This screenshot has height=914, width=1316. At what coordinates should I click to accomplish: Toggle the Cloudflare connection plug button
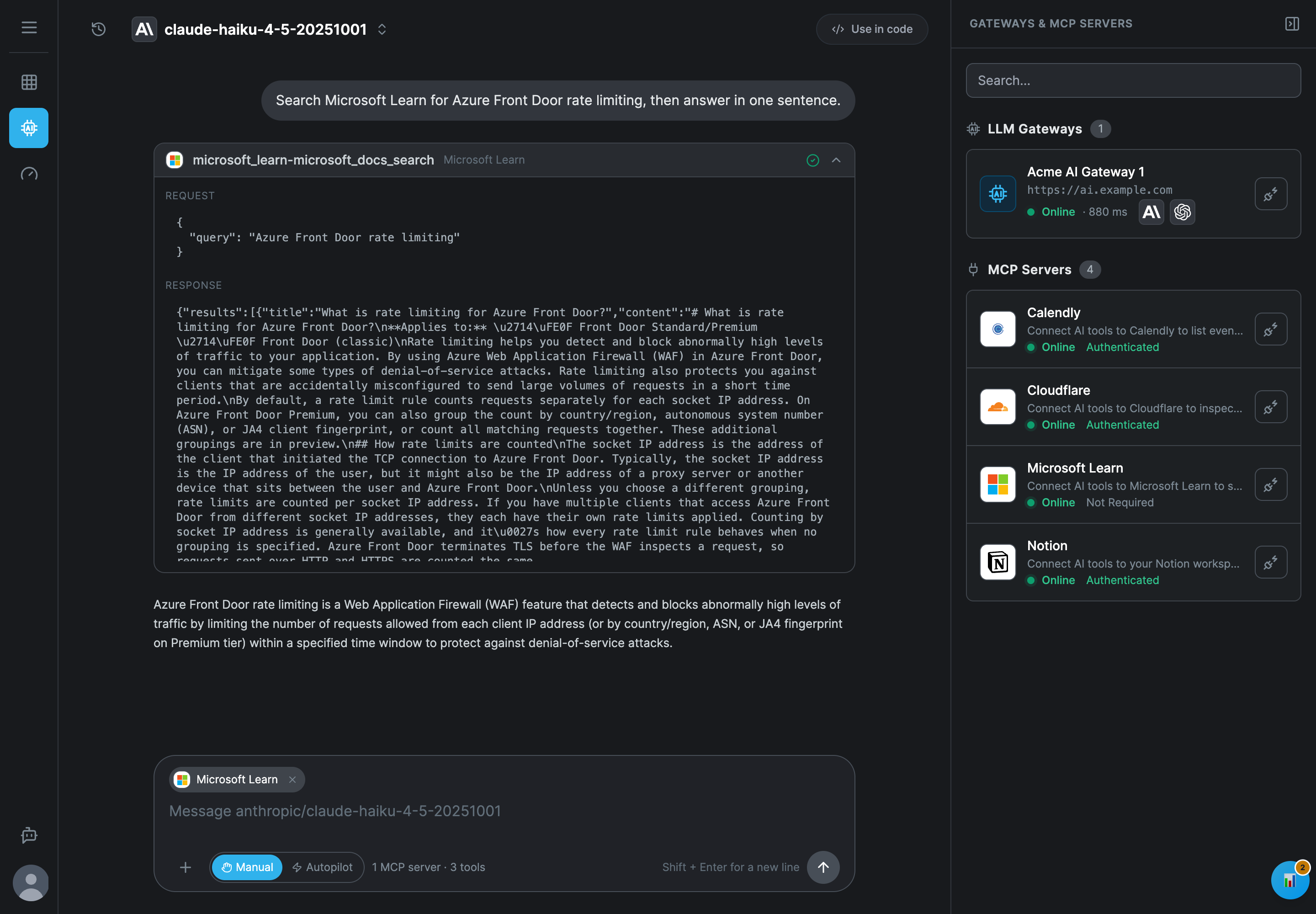pos(1271,407)
